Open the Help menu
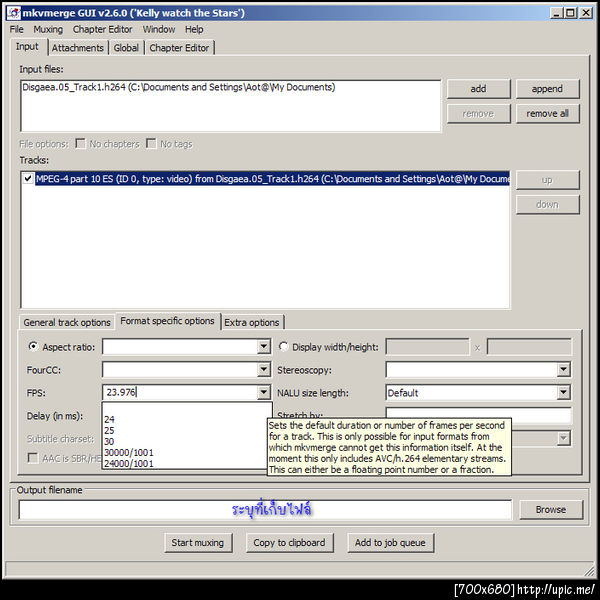Image resolution: width=600 pixels, height=600 pixels. [x=194, y=29]
